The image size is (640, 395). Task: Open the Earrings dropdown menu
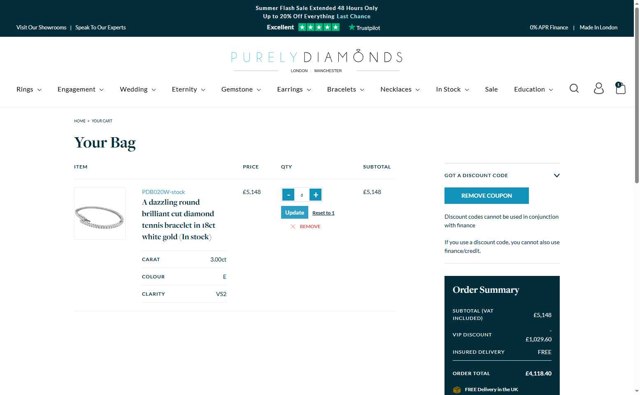click(294, 89)
